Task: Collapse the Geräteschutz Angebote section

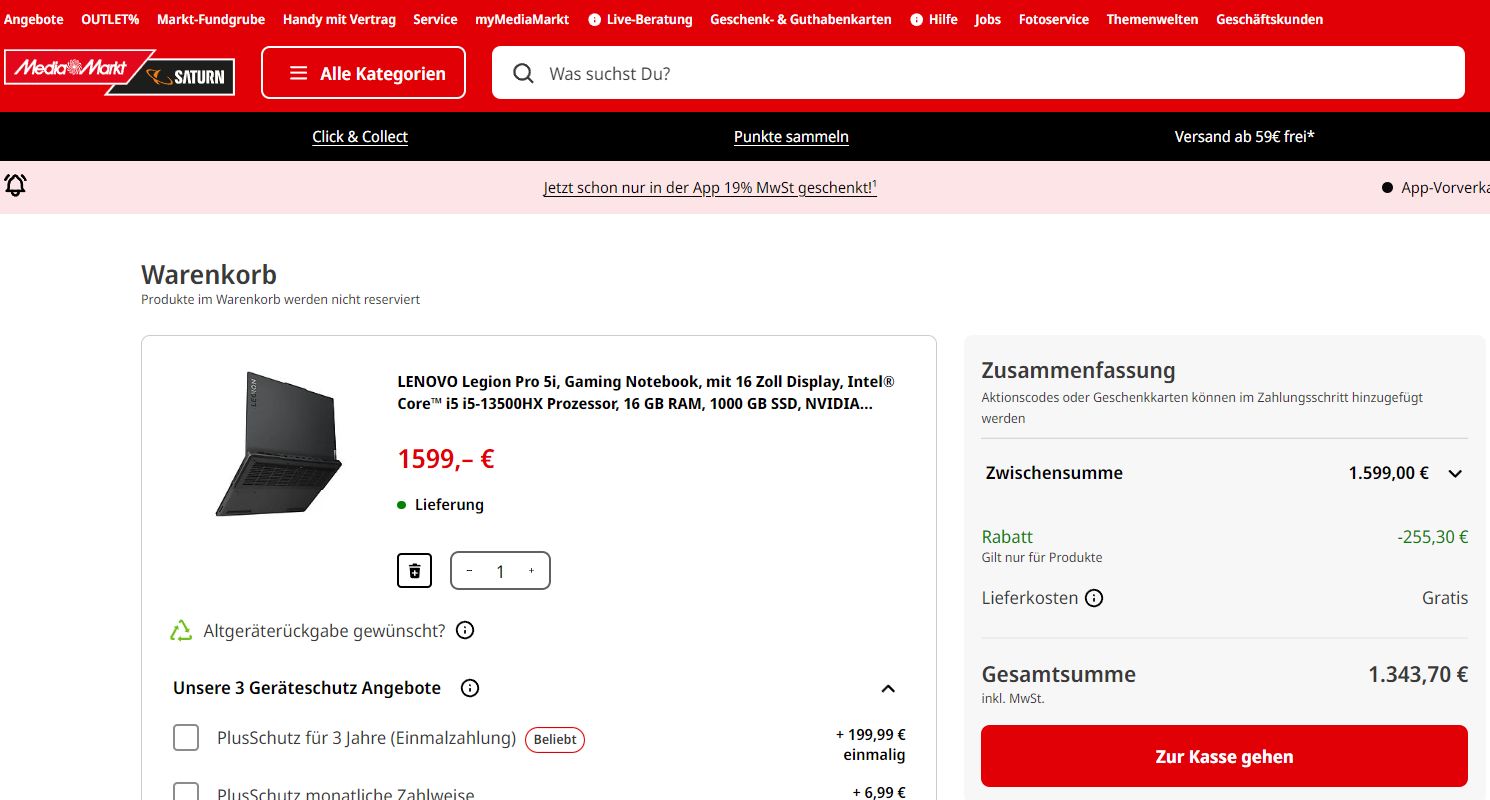Action: pos(888,688)
